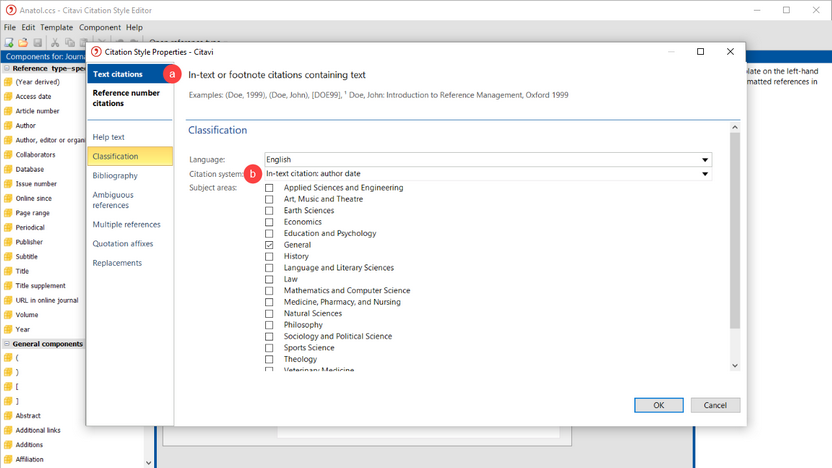
Task: Enable the Philosophy subject area
Action: [x=270, y=325]
